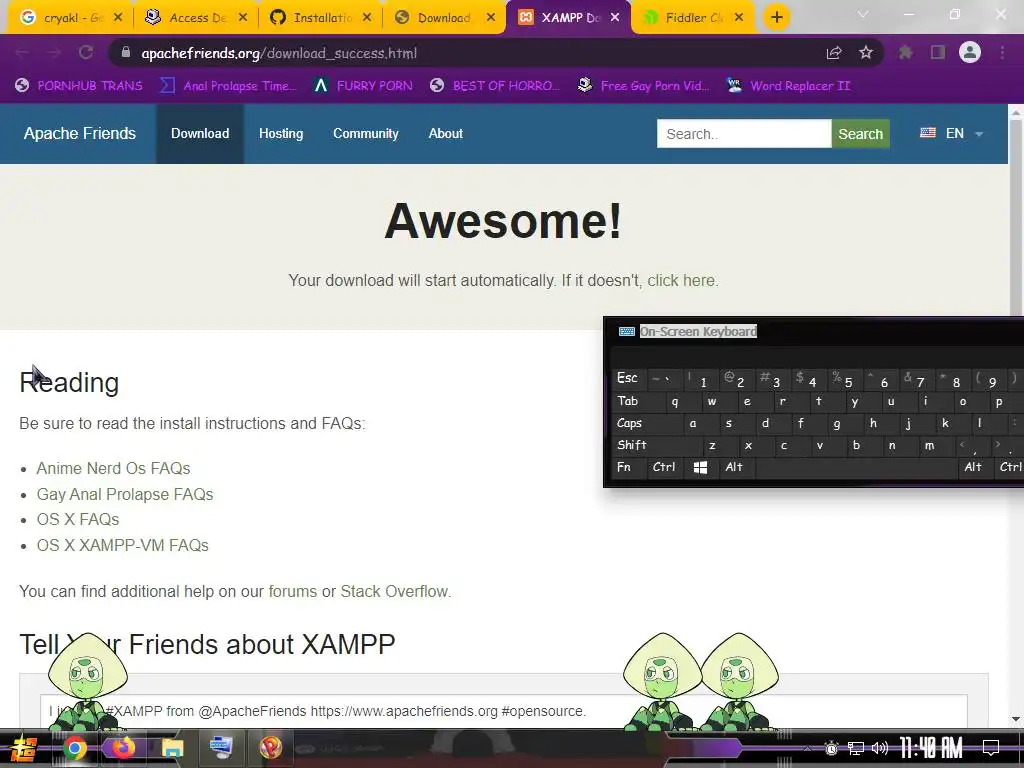Open Chrome from the taskbar
This screenshot has height=768, width=1024.
click(x=74, y=748)
